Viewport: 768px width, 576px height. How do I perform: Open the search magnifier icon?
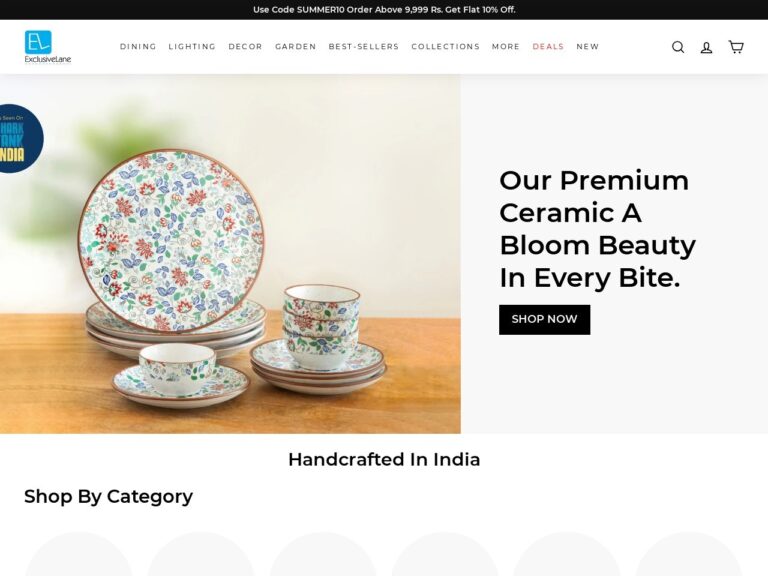(x=678, y=47)
